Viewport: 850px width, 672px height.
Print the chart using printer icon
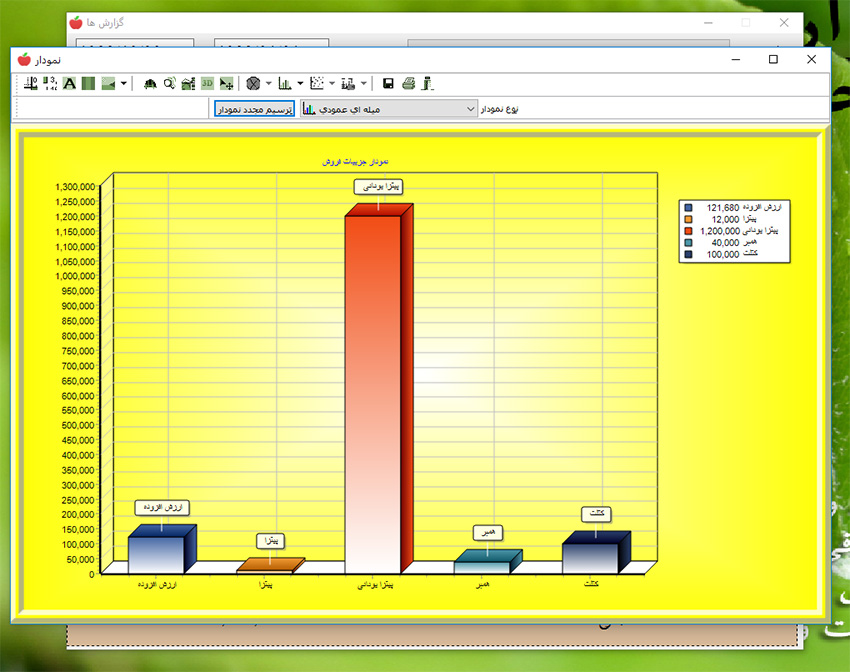(408, 84)
